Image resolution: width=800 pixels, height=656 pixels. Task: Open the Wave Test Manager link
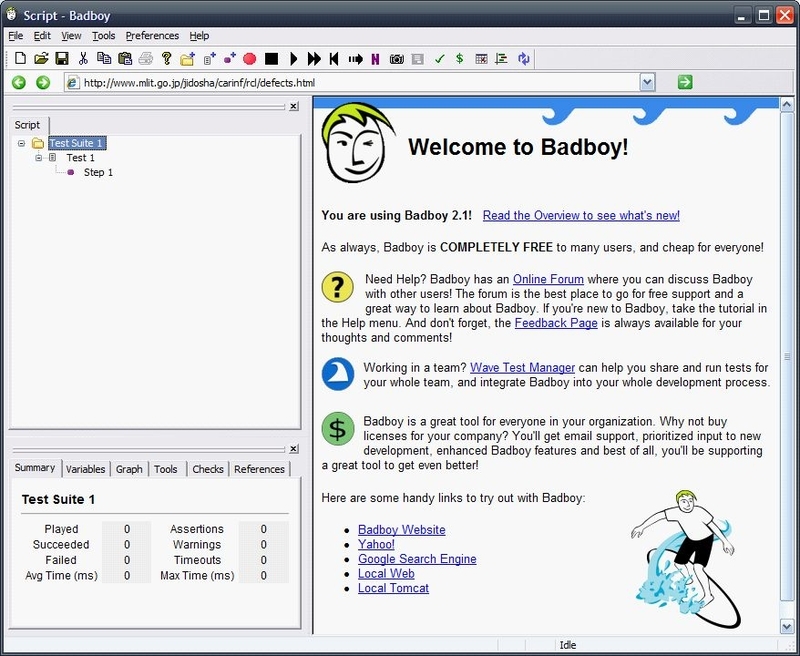tap(522, 368)
